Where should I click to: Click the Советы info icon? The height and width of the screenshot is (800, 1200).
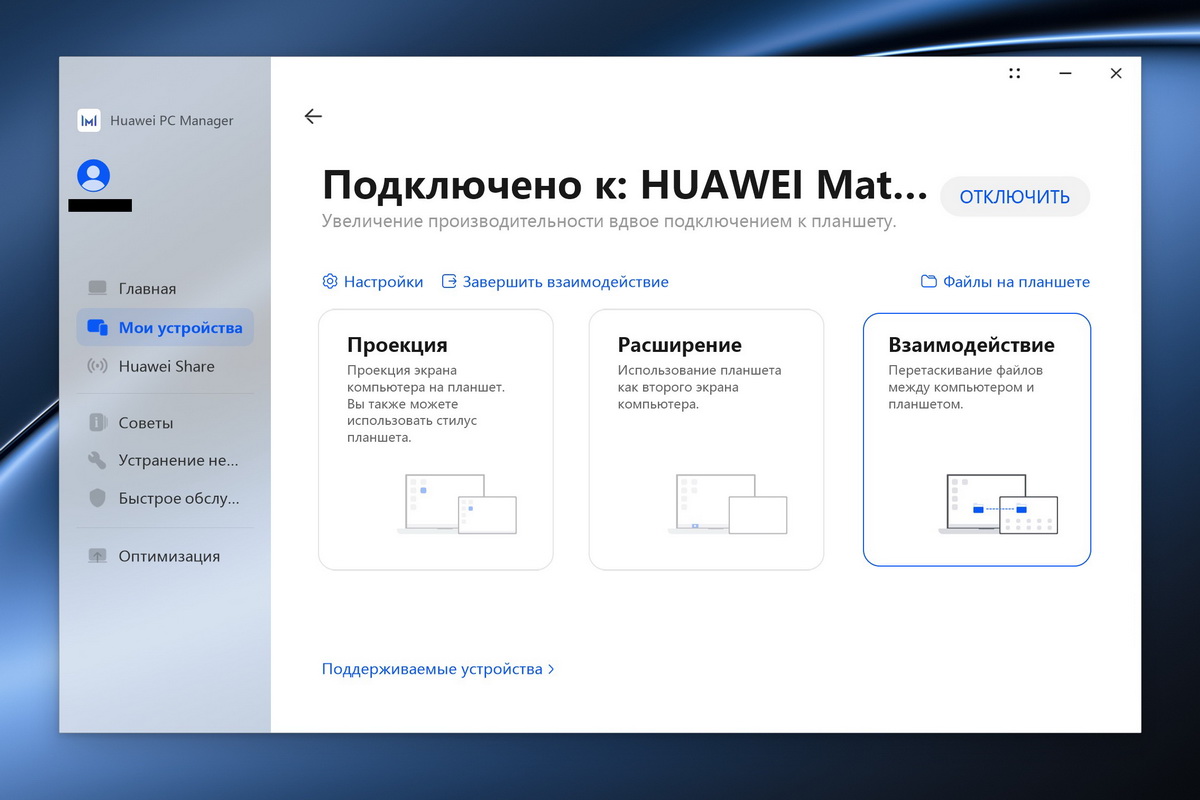(x=97, y=423)
